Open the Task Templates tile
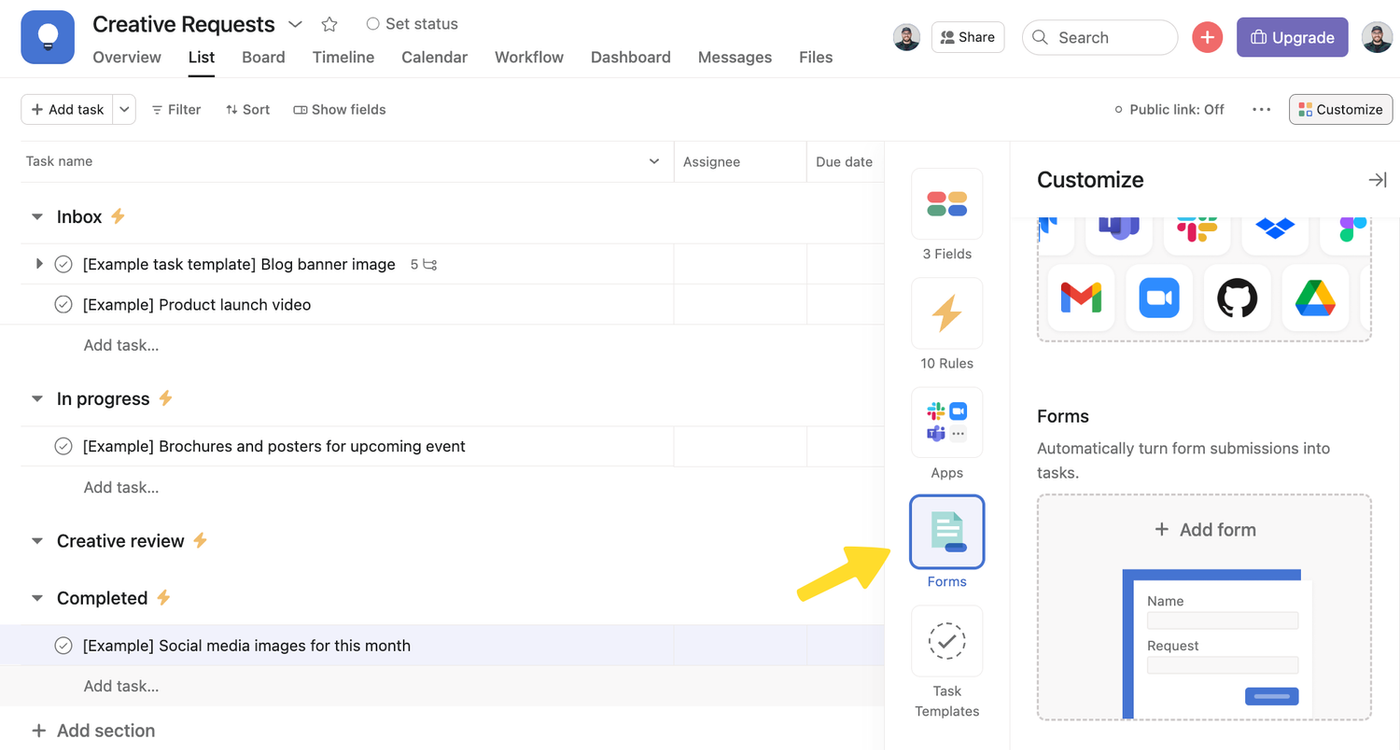The height and width of the screenshot is (750, 1400). (946, 642)
